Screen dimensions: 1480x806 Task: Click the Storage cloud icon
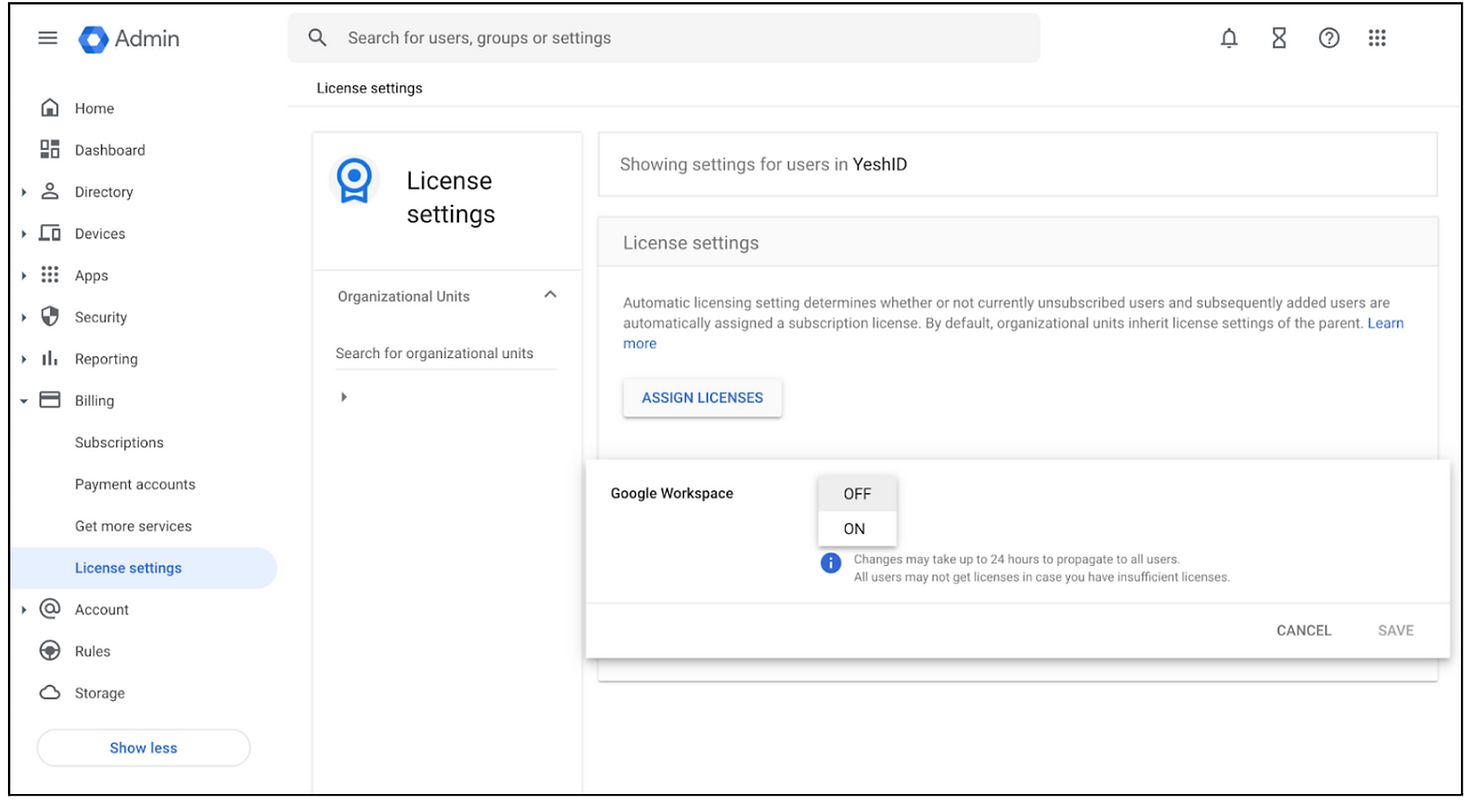[49, 692]
